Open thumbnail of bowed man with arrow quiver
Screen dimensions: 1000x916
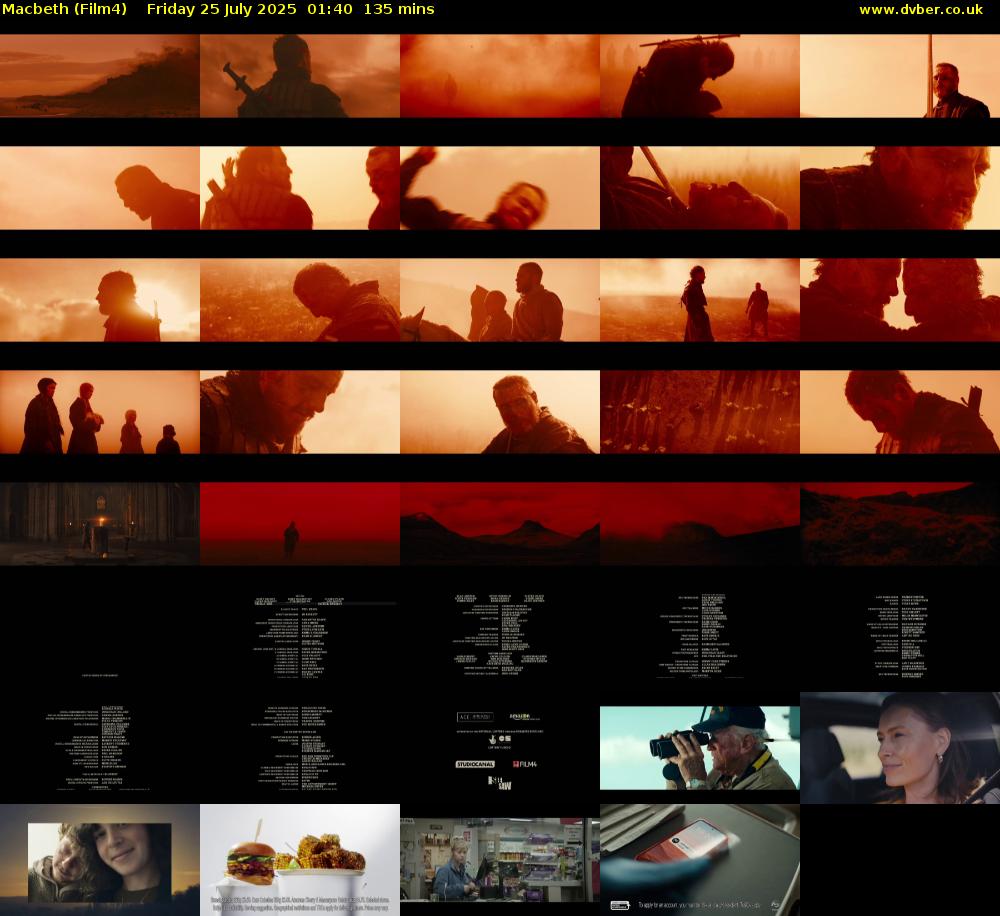(900, 412)
